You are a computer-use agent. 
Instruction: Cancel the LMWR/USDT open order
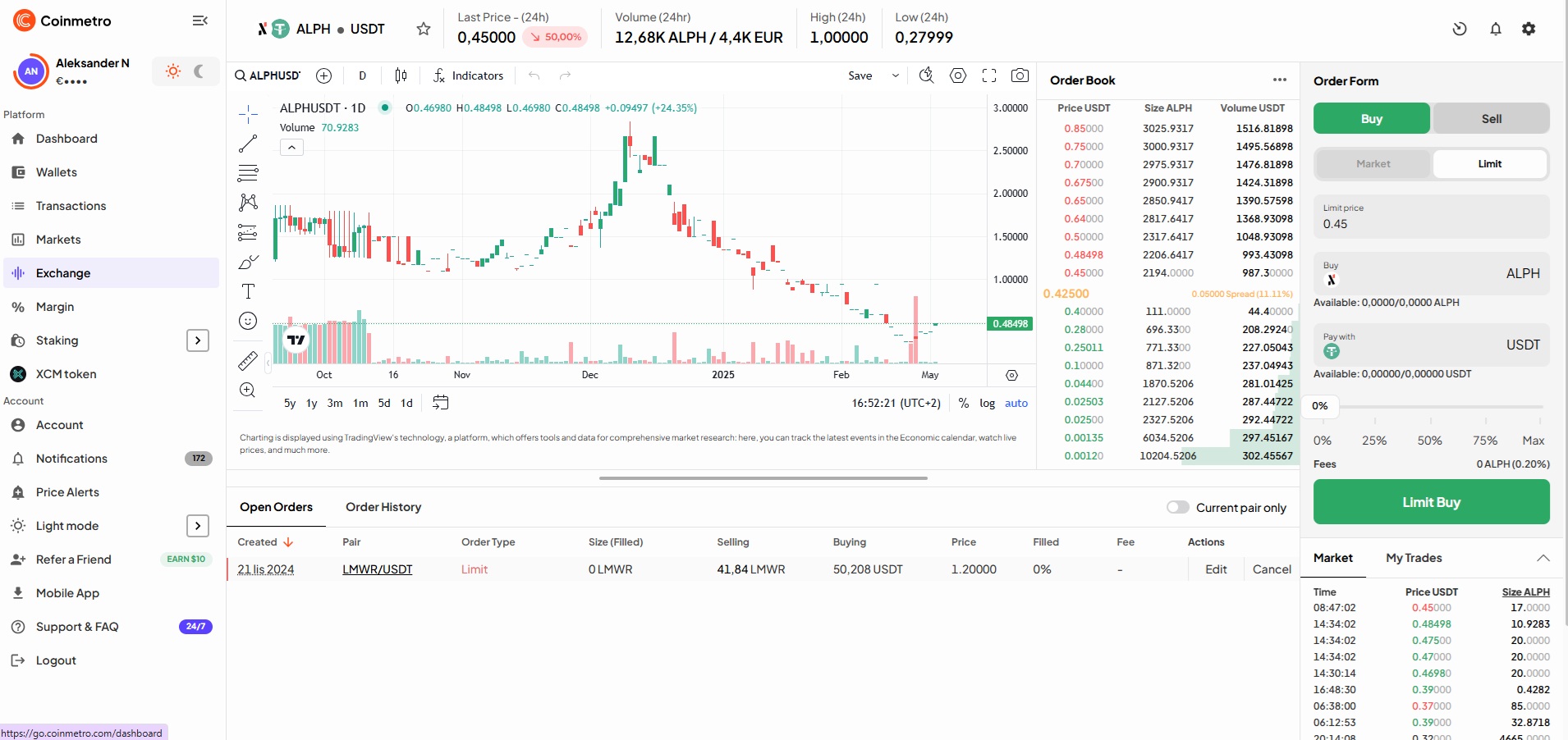[1272, 569]
